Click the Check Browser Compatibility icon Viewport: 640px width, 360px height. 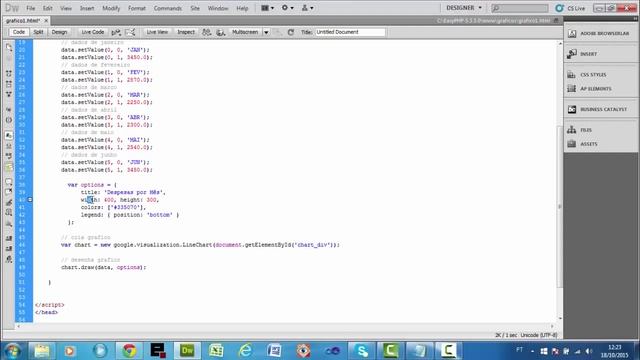(130, 32)
